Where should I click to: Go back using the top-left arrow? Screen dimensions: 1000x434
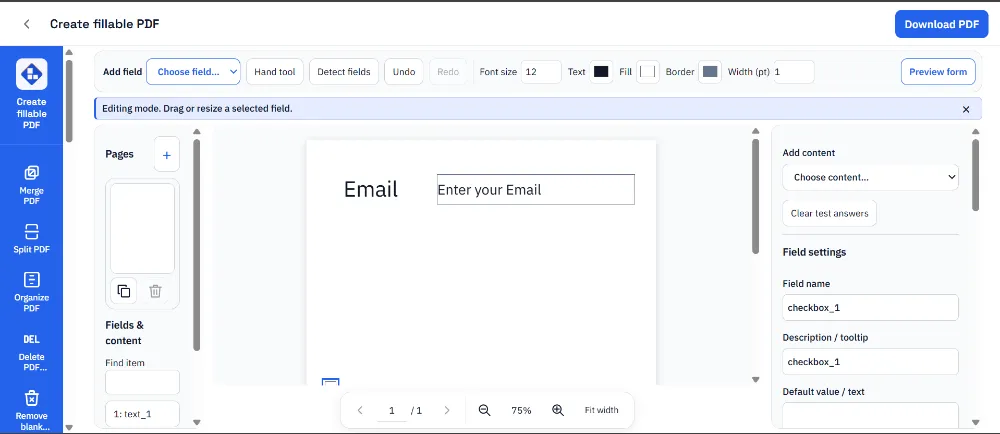point(27,24)
